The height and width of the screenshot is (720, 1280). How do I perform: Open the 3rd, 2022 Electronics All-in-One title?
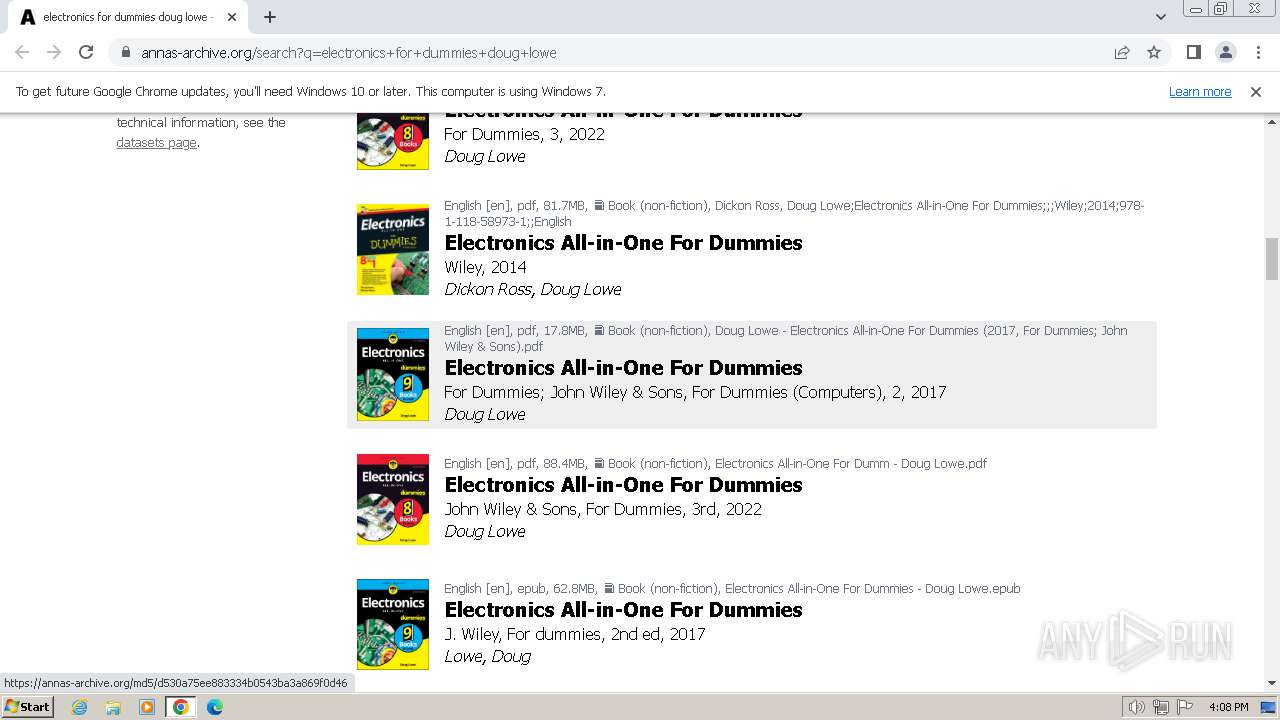pos(623,485)
